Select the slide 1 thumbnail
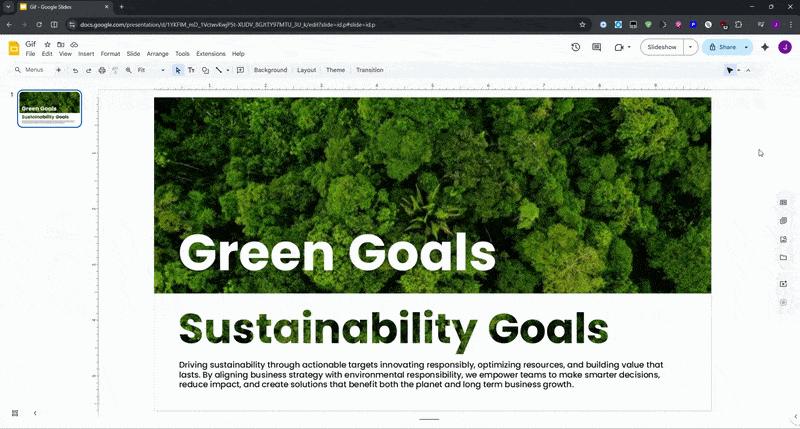 point(49,109)
